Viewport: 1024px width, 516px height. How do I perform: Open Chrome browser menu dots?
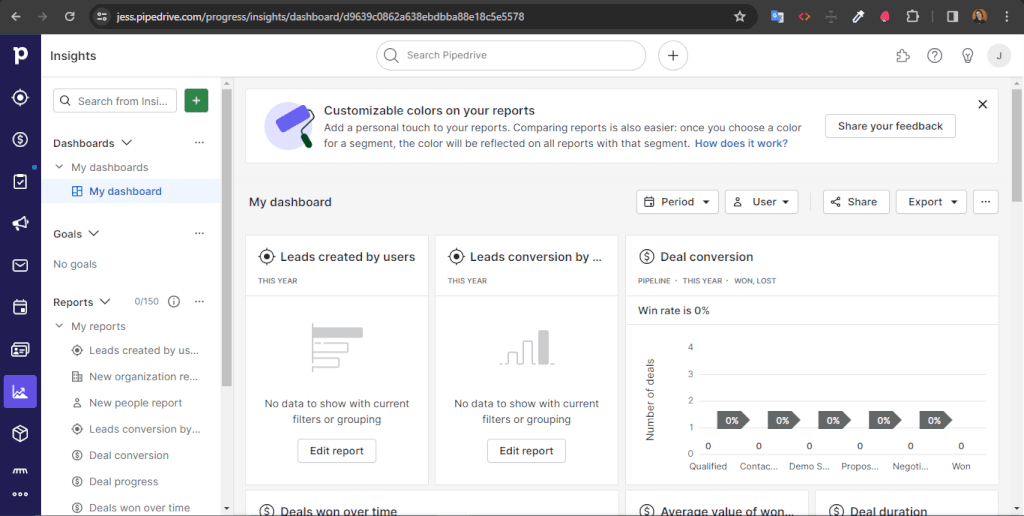coord(1006,16)
